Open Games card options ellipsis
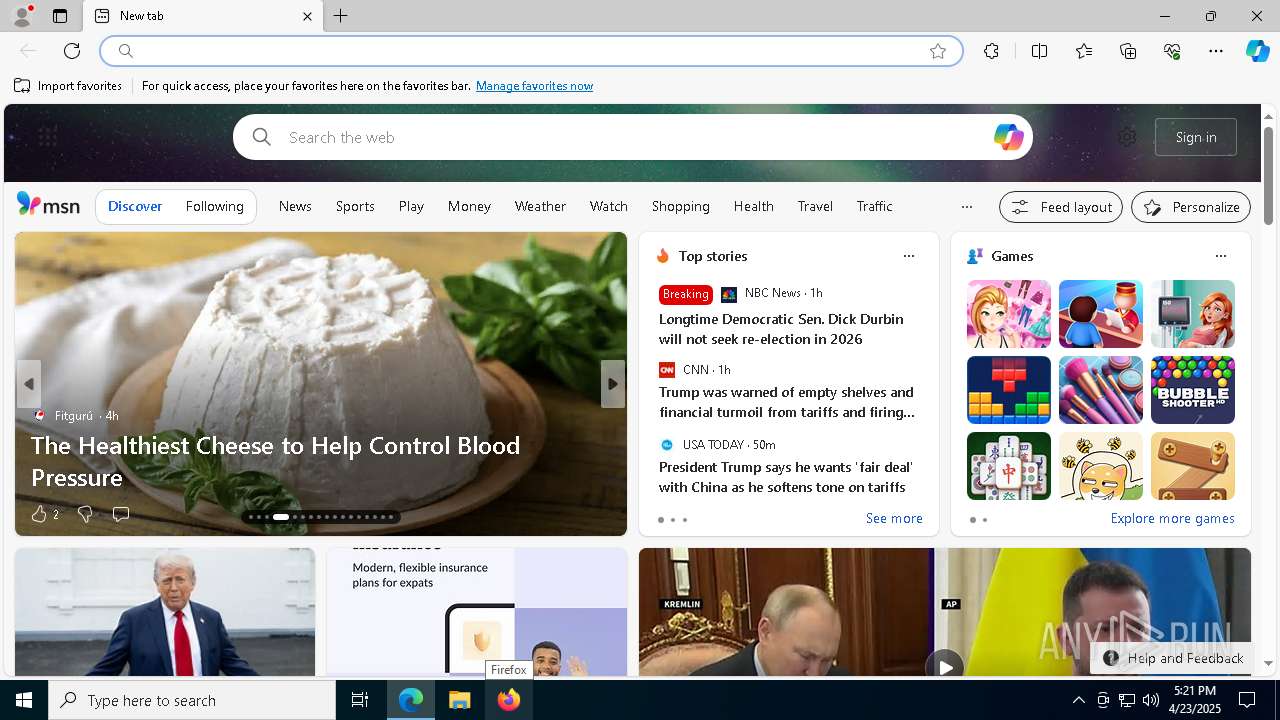The image size is (1280, 720). pyautogui.click(x=1221, y=256)
